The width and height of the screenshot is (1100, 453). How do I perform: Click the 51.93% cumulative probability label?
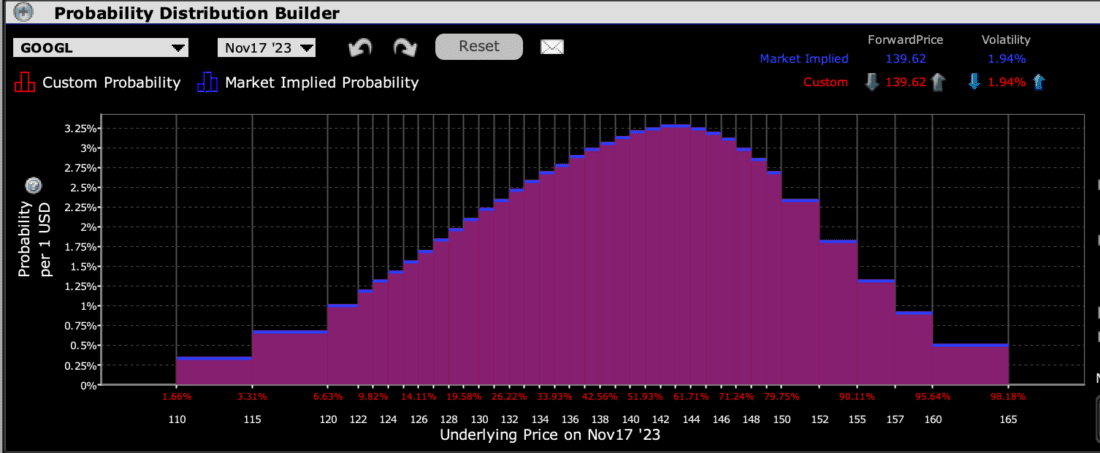(x=645, y=397)
